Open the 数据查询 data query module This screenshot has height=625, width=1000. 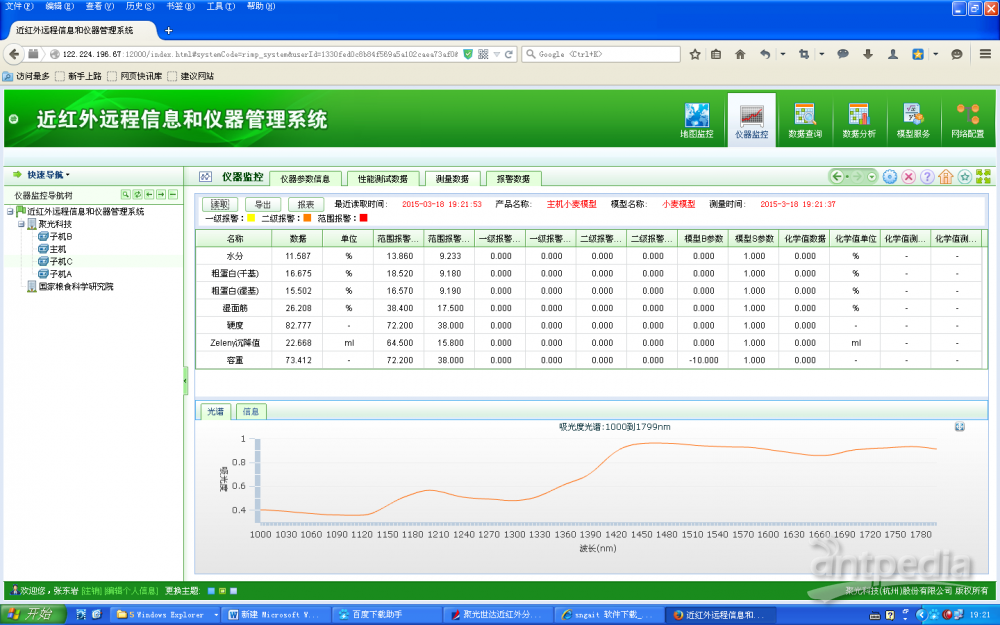[x=804, y=120]
